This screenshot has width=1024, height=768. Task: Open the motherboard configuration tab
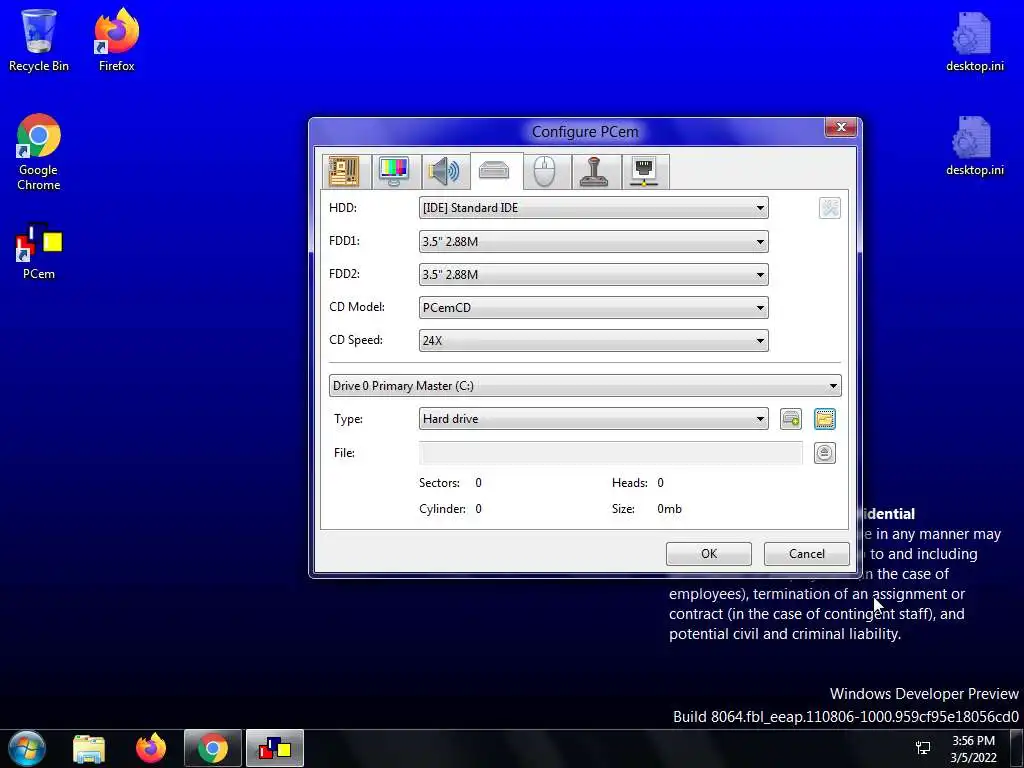(x=344, y=172)
